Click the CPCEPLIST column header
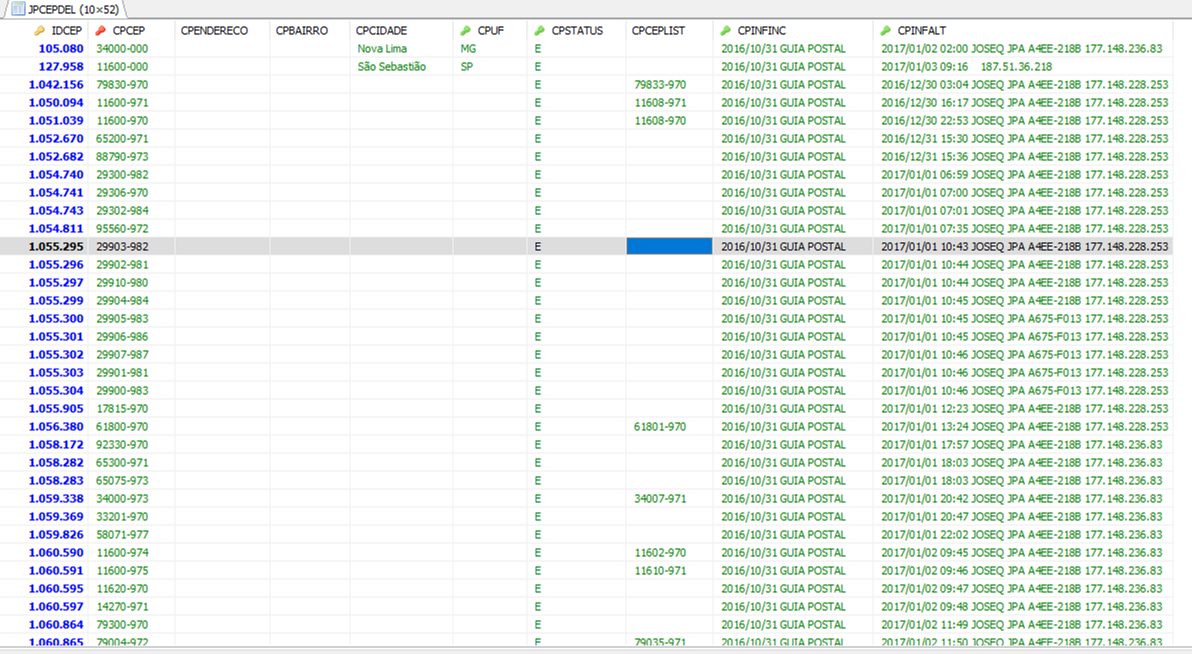Image resolution: width=1192 pixels, height=654 pixels. 658,30
